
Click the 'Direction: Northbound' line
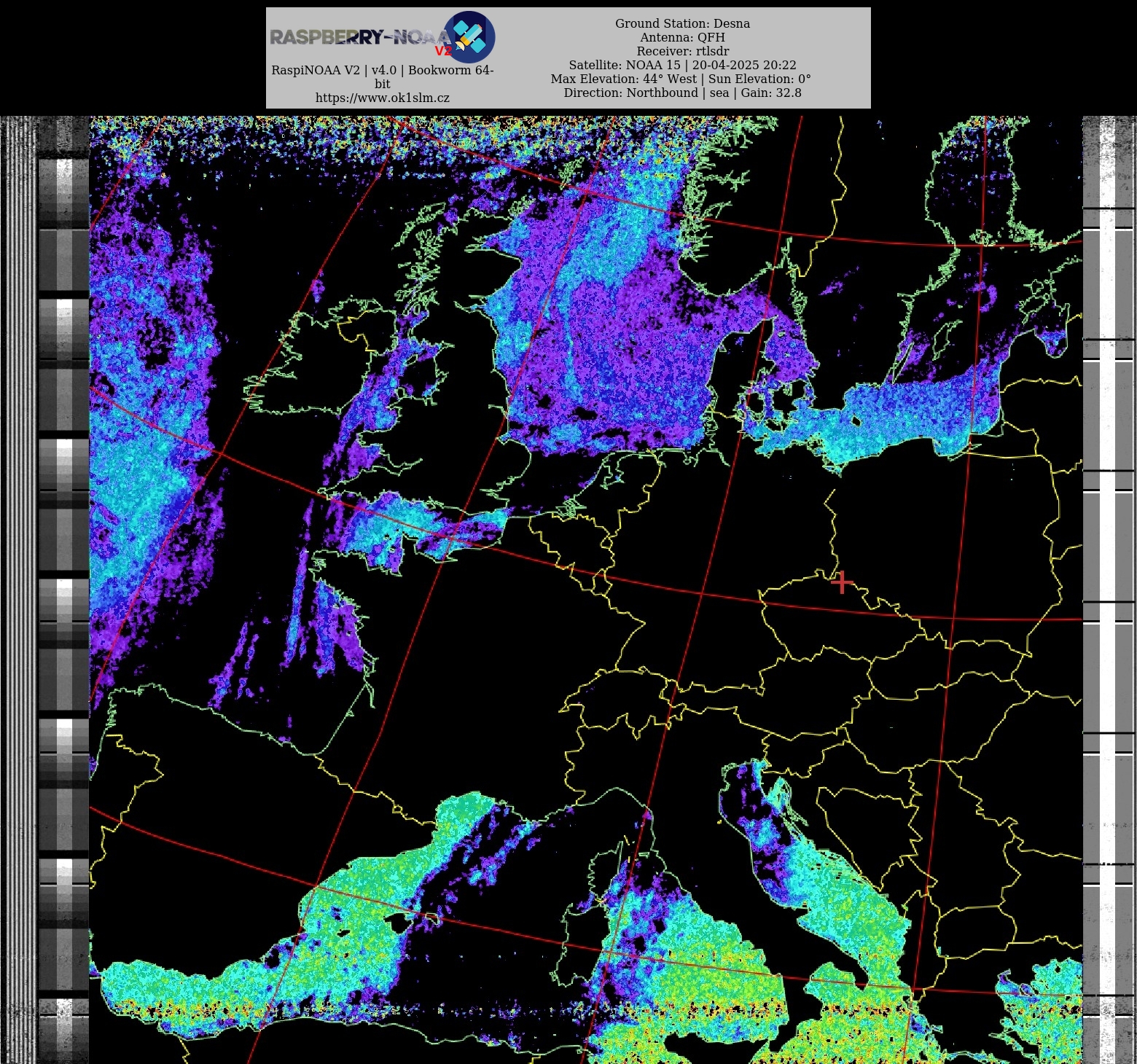pyautogui.click(x=682, y=93)
